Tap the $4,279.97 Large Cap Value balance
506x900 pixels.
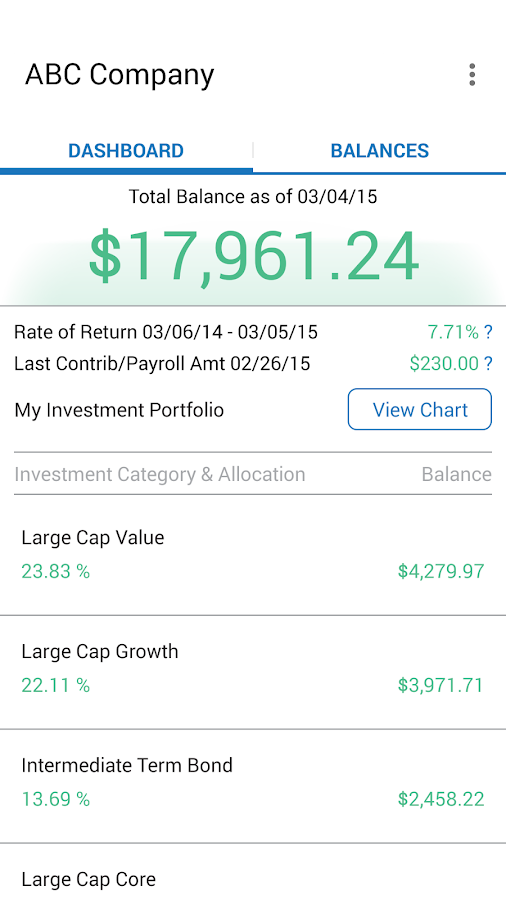[441, 571]
